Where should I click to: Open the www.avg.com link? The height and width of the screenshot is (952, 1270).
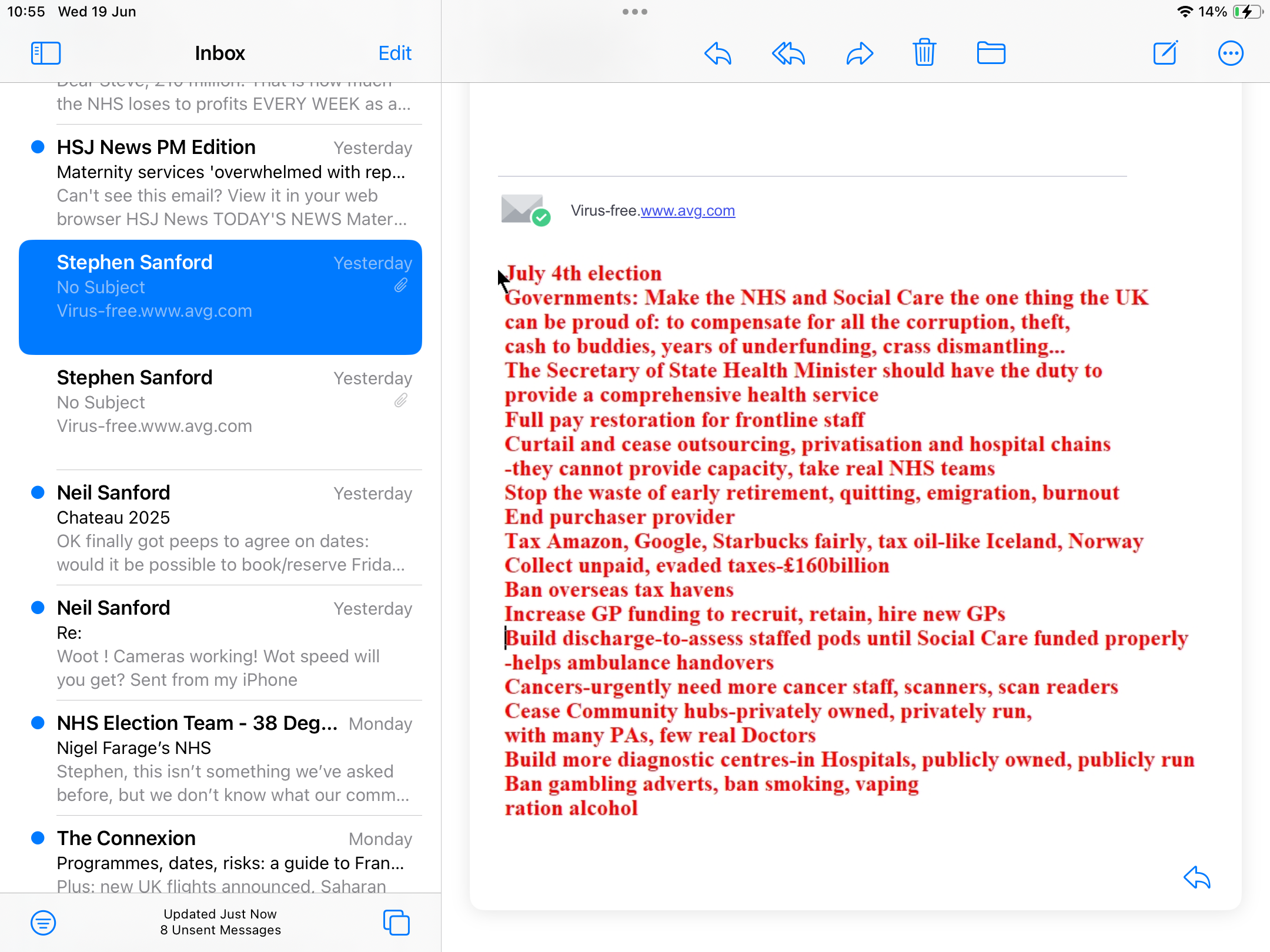point(687,210)
